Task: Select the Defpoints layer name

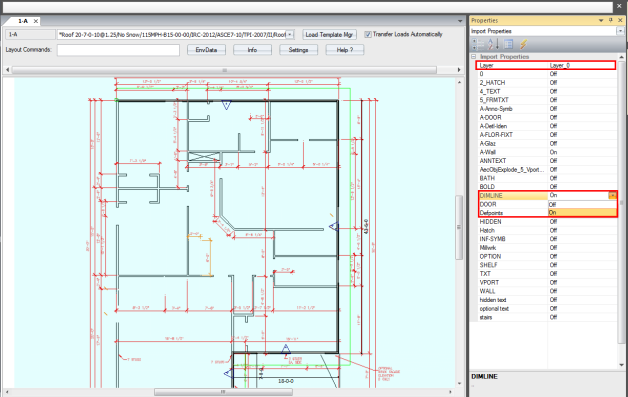Action: click(x=491, y=213)
